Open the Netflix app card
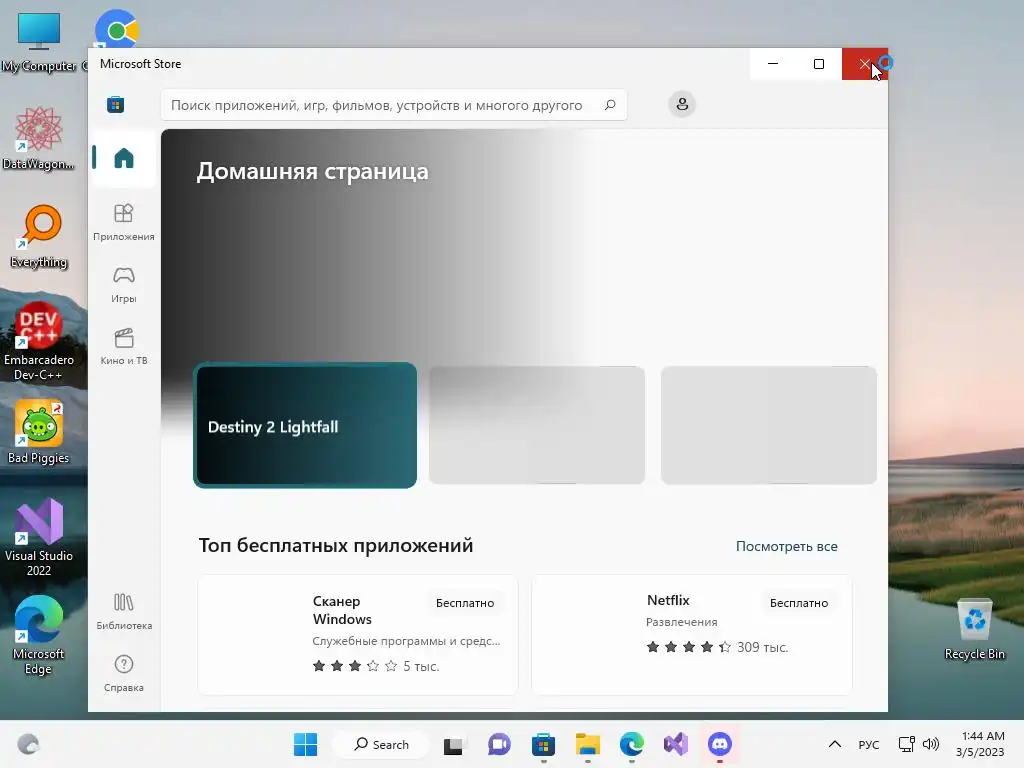1024x768 pixels. (x=692, y=635)
